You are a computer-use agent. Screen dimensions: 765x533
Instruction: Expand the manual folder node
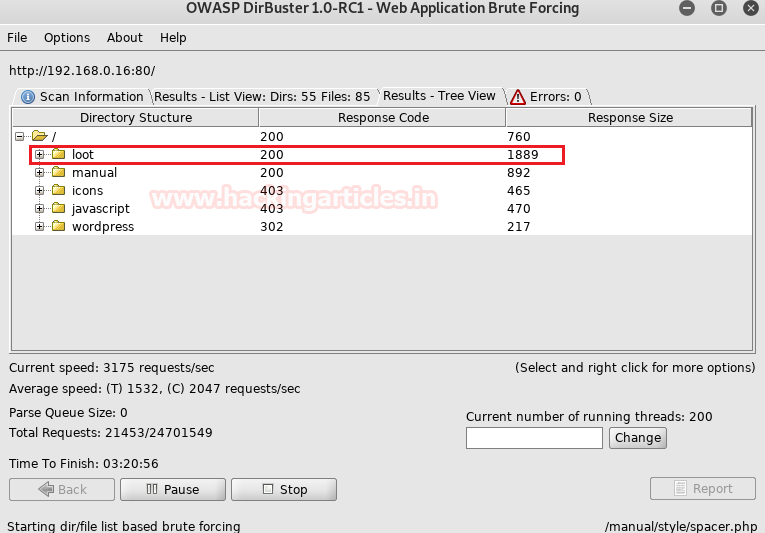pyautogui.click(x=40, y=173)
